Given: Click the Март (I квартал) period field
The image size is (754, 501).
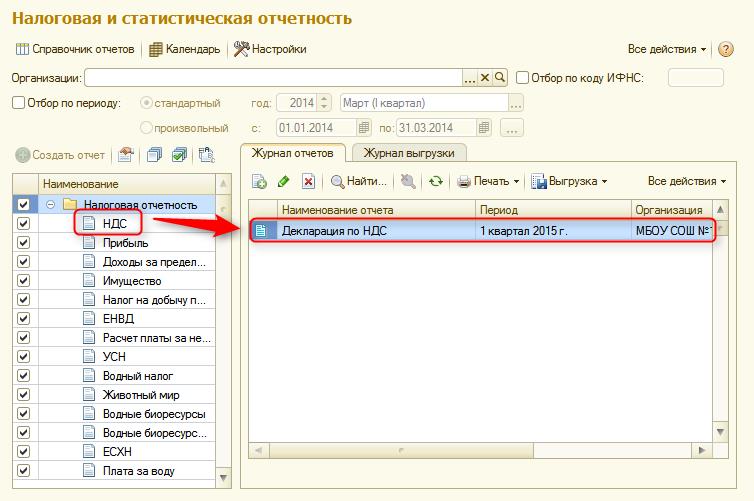Looking at the screenshot, I should pos(424,103).
